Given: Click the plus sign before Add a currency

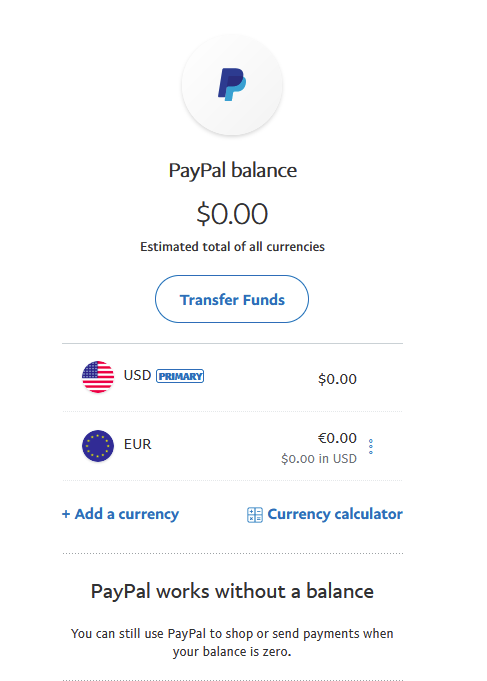Looking at the screenshot, I should tap(66, 514).
